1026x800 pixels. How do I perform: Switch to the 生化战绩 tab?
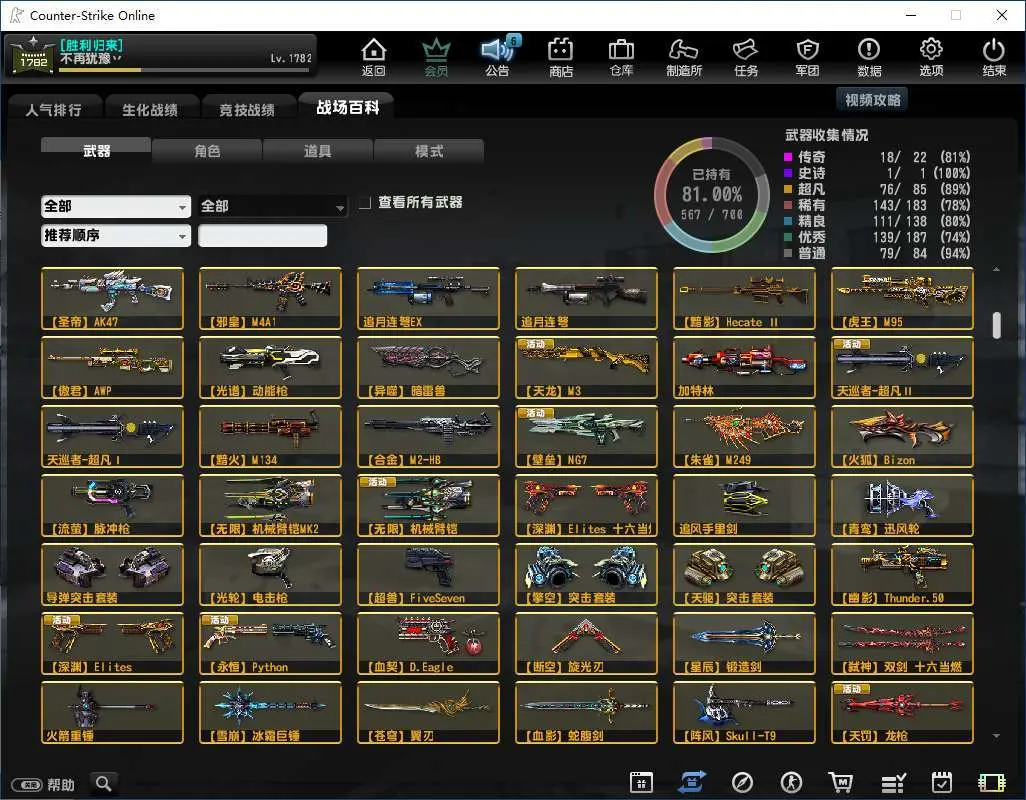(150, 109)
